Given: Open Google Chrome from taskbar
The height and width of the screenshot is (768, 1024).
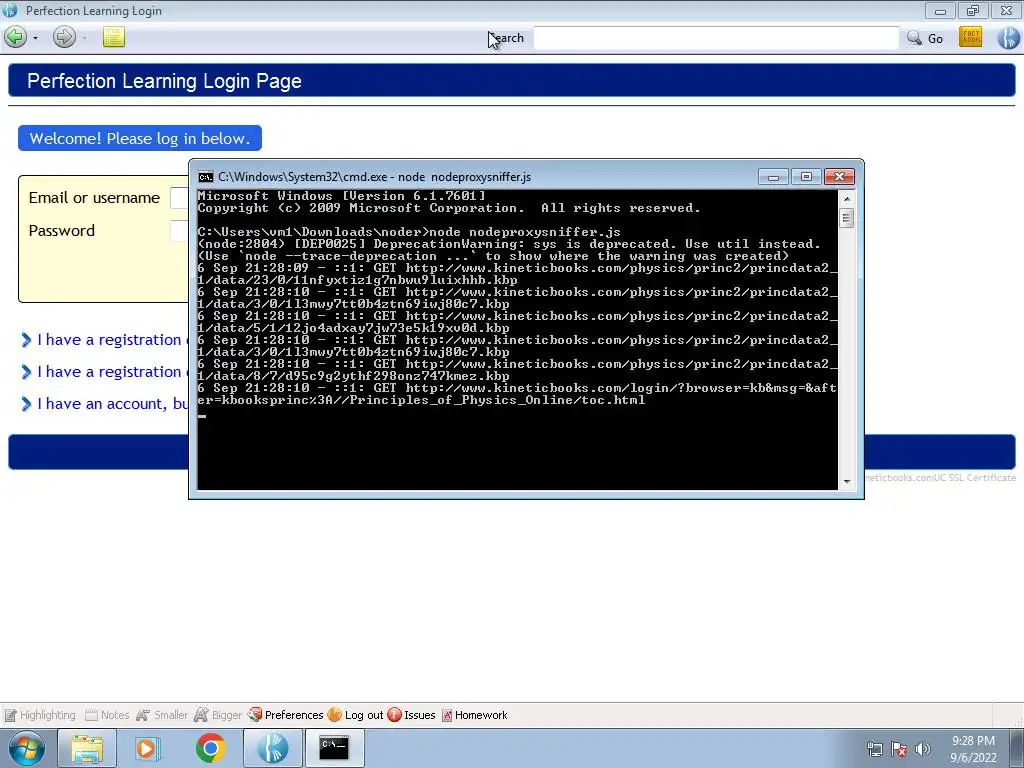Looking at the screenshot, I should 210,748.
